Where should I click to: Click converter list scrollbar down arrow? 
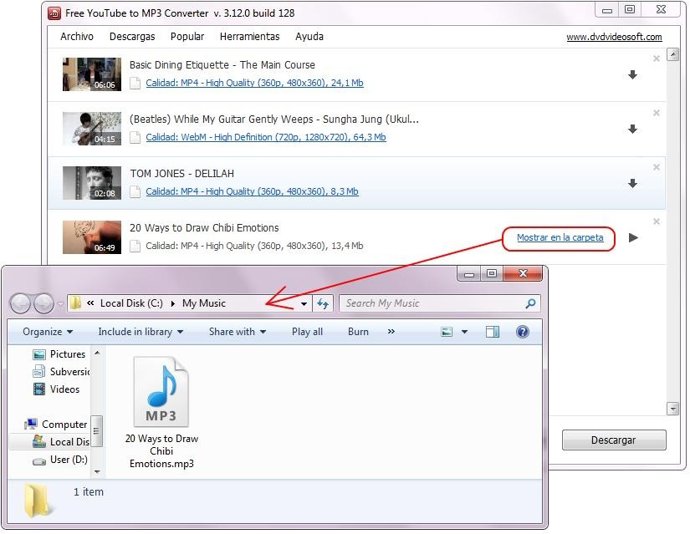tap(673, 409)
